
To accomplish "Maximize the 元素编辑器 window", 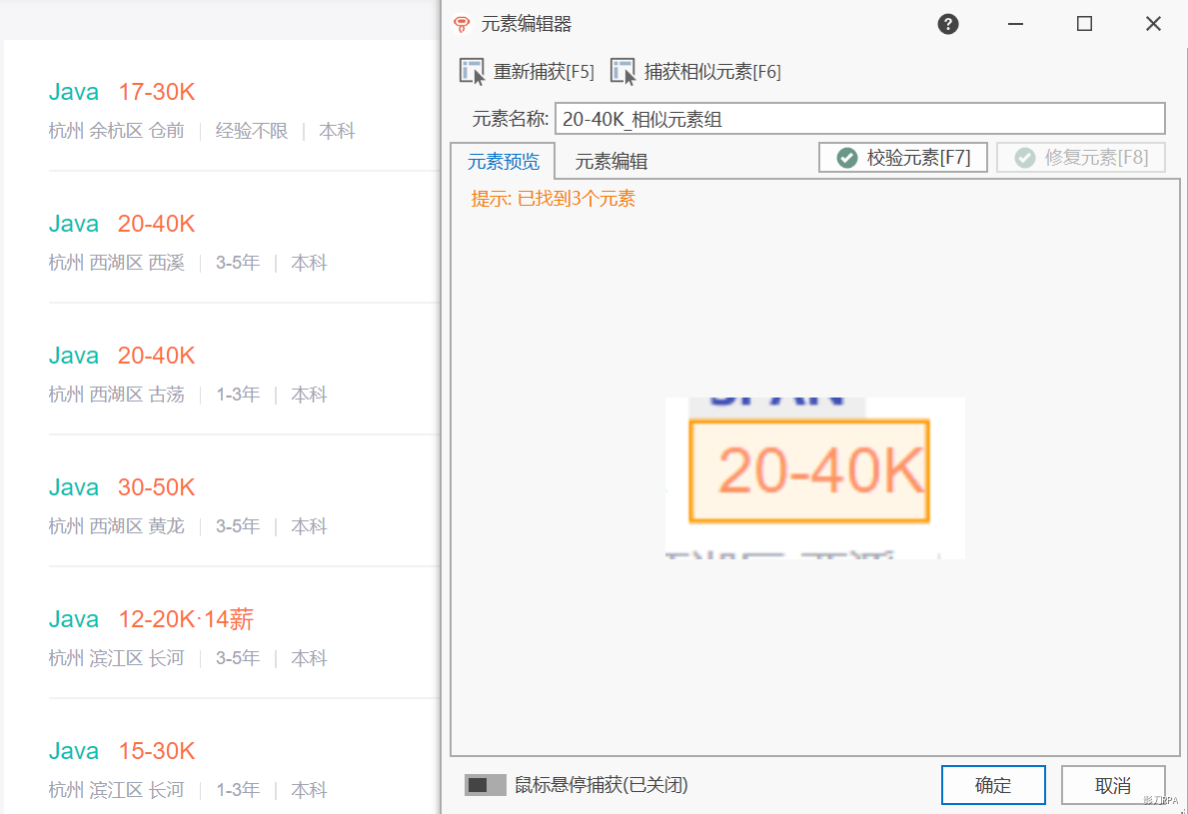I will click(x=1084, y=25).
